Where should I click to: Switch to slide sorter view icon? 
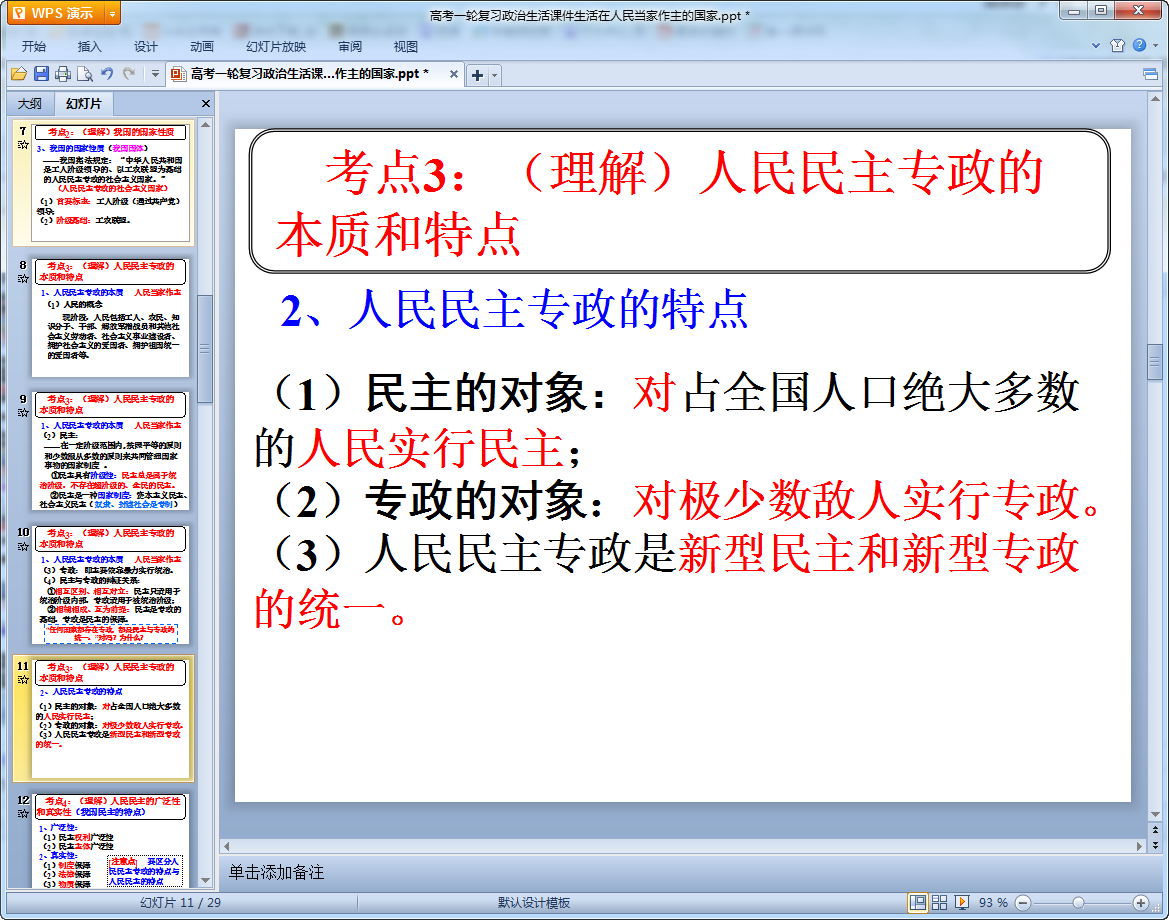(x=939, y=902)
